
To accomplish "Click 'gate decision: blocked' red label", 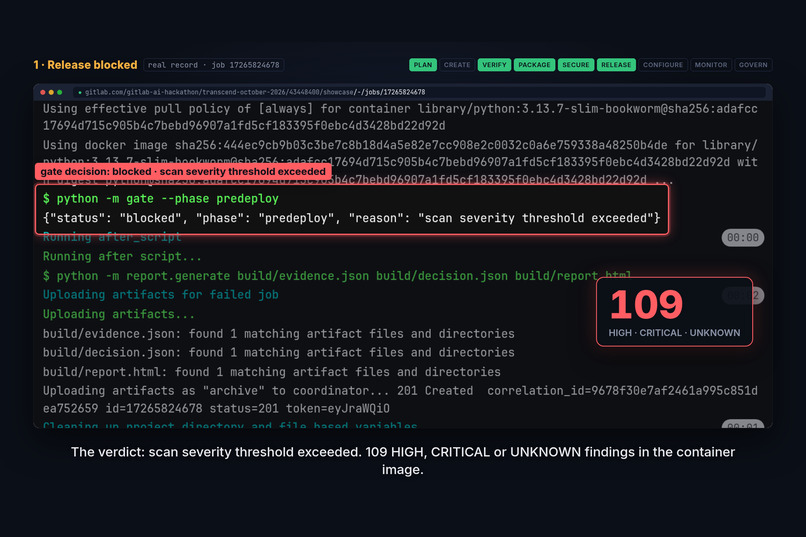I will click(x=183, y=172).
